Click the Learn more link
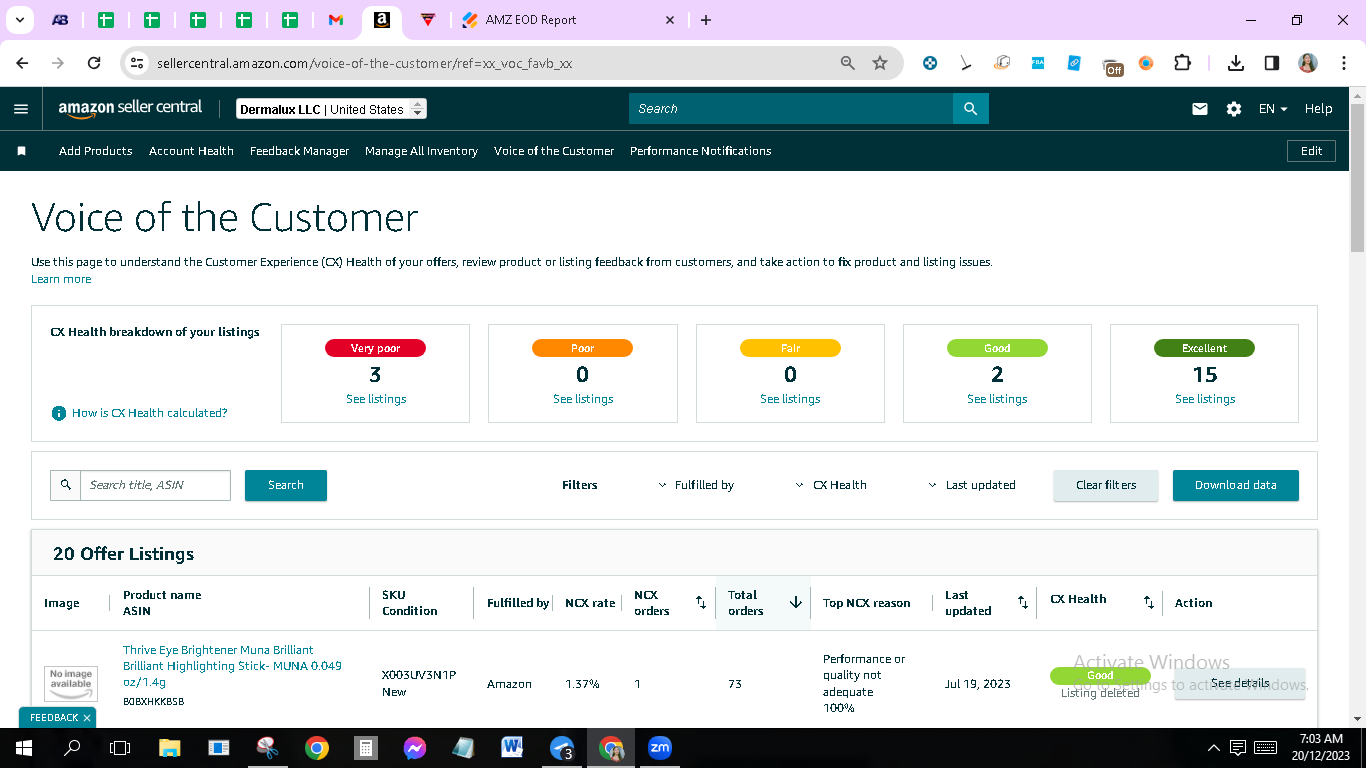Screen dimensions: 1366x768 pos(61,279)
